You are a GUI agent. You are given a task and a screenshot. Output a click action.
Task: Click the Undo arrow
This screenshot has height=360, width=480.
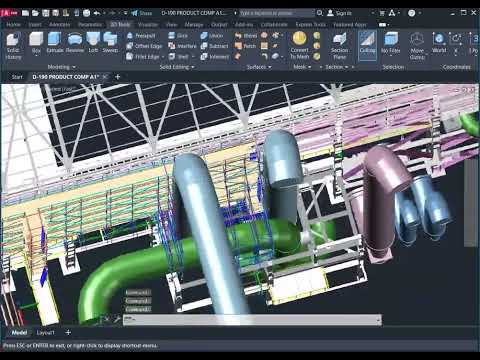click(97, 13)
